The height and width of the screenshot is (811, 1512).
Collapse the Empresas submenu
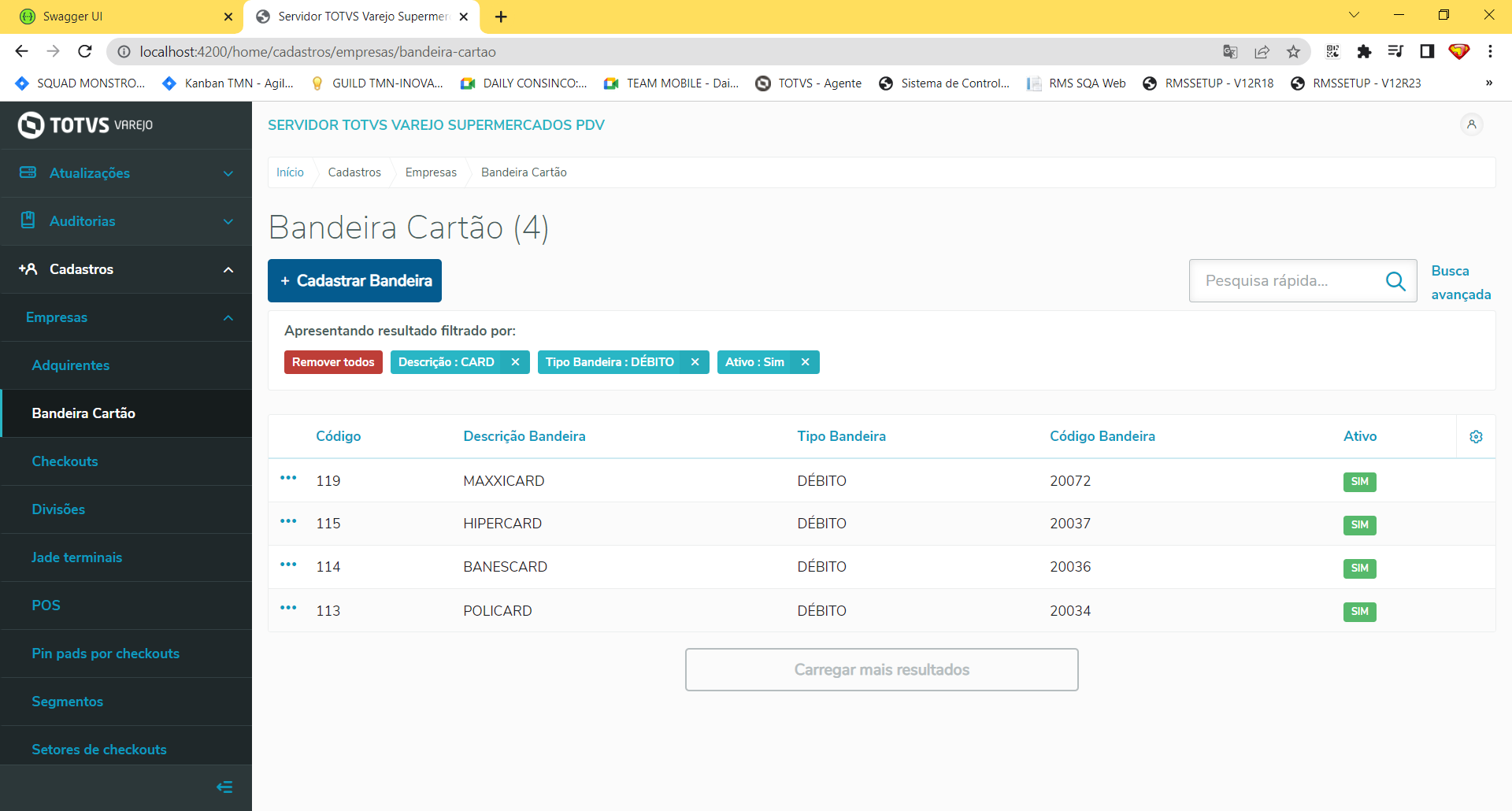click(126, 317)
